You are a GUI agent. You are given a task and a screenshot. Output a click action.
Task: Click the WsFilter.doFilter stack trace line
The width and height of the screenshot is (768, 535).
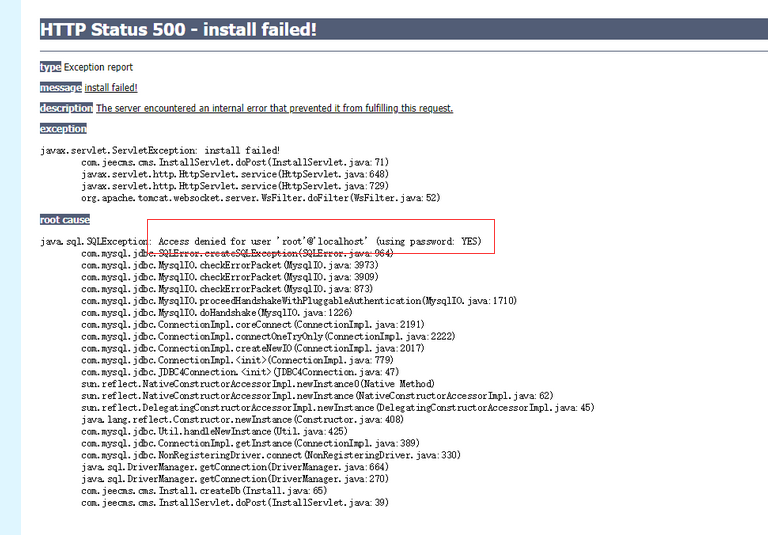coord(260,198)
